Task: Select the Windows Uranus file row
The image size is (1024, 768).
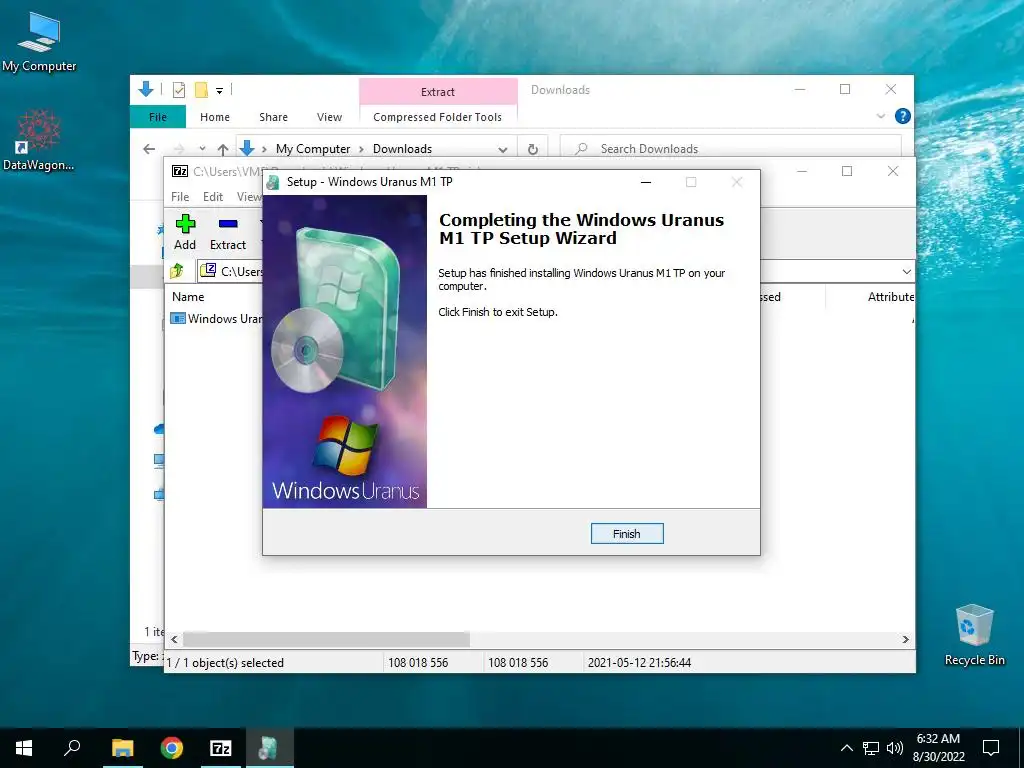Action: (x=216, y=319)
